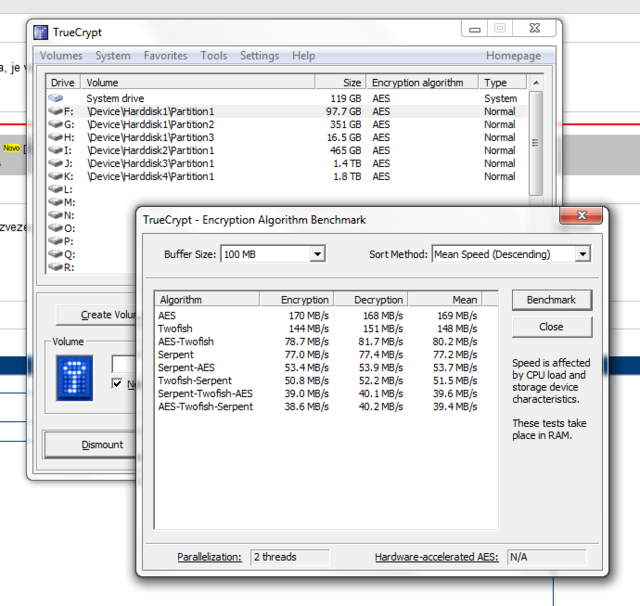Viewport: 640px width, 606px height.
Task: Click the Size column header
Action: click(x=340, y=82)
